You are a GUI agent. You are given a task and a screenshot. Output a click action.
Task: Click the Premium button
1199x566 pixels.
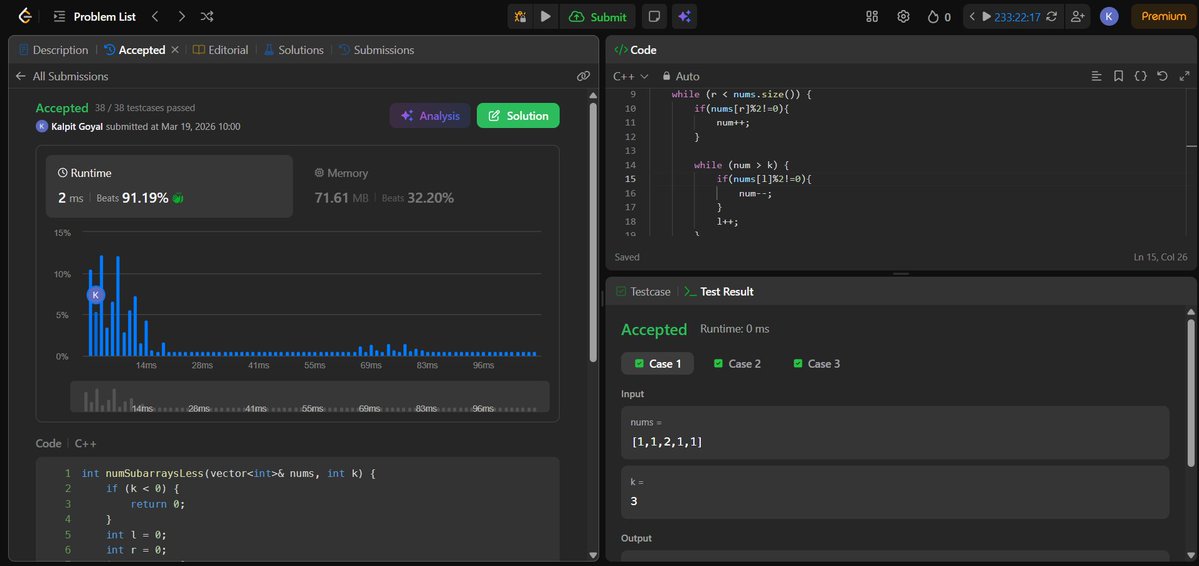tap(1163, 16)
